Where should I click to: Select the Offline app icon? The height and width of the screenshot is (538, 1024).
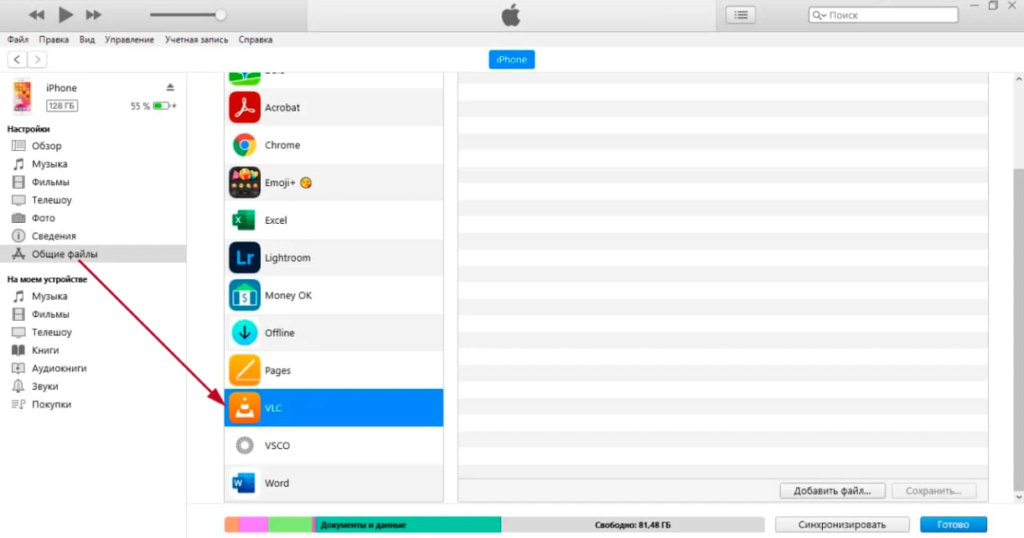(x=244, y=333)
